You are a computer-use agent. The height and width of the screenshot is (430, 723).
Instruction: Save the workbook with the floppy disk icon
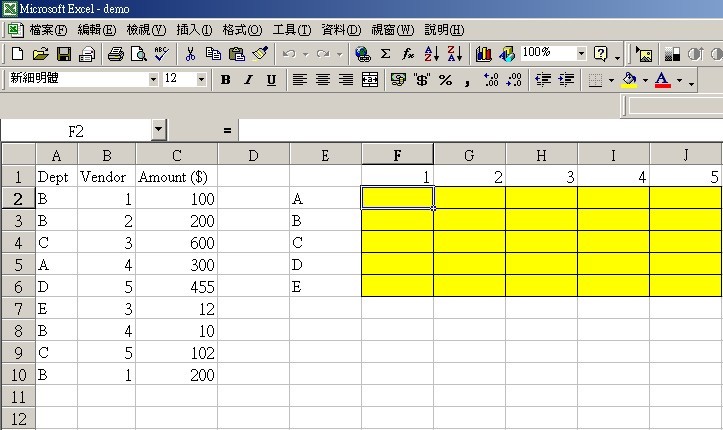(x=64, y=54)
